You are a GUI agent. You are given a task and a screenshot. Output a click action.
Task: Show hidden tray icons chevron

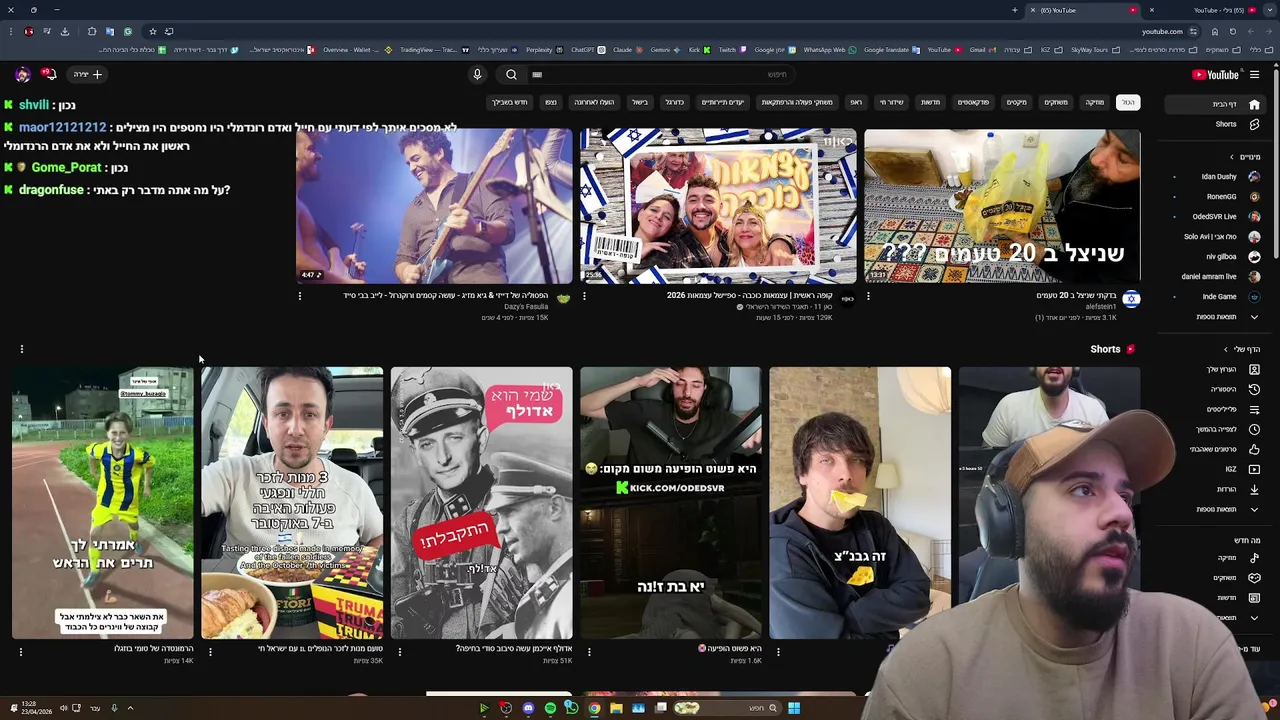point(129,708)
